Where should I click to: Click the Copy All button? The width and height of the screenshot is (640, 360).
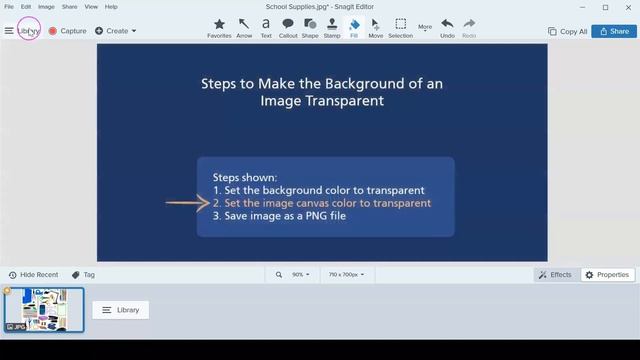567,31
